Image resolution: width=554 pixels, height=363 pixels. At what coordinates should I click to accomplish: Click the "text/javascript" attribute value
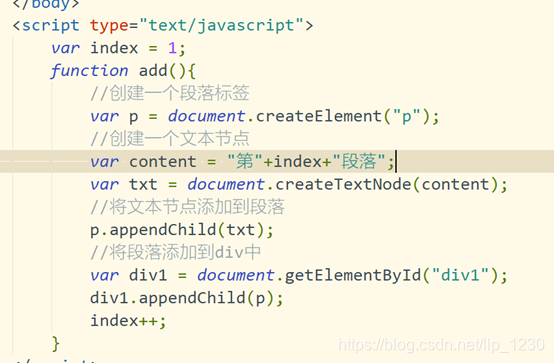[222, 26]
